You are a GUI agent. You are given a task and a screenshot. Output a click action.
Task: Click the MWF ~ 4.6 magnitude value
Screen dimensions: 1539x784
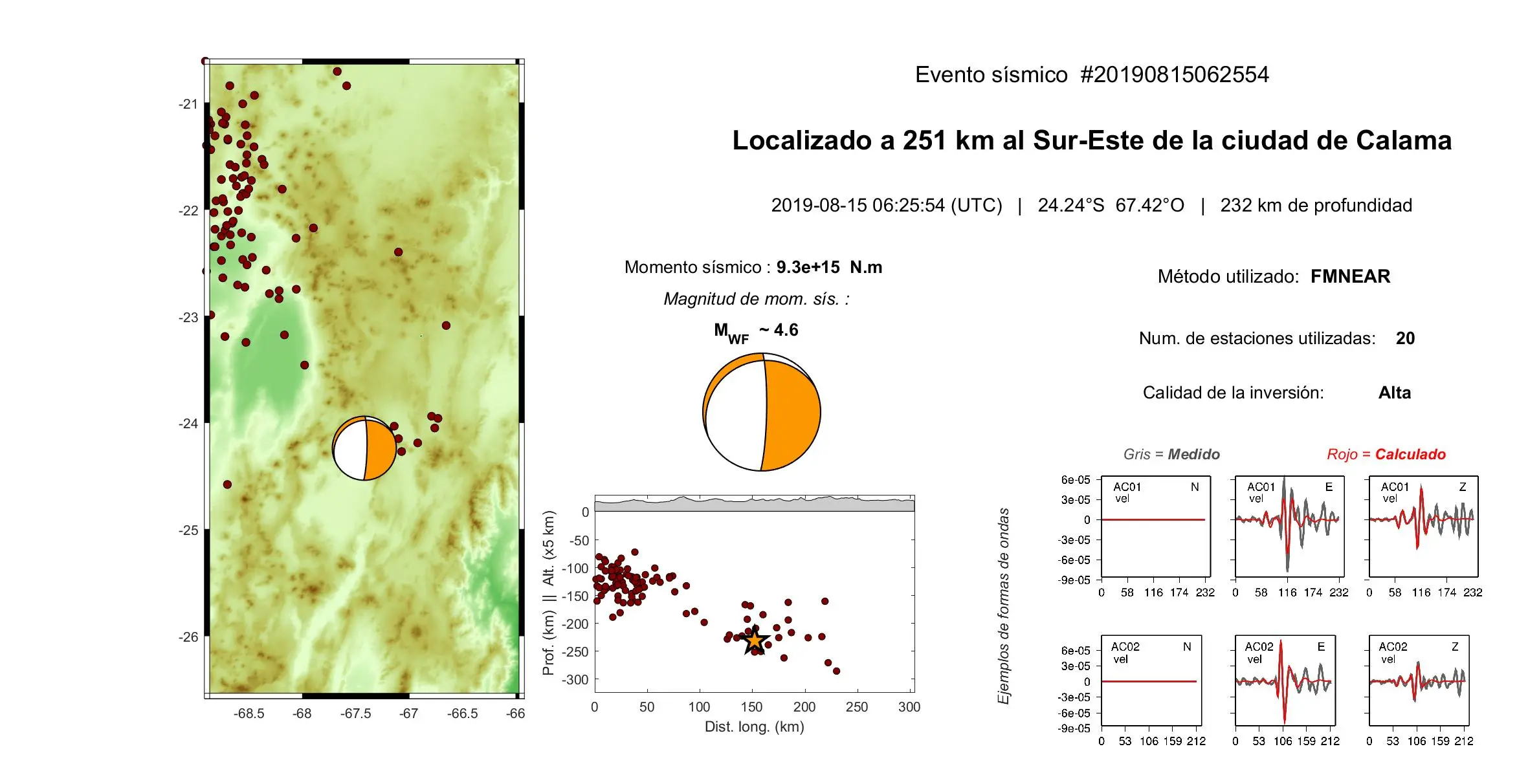[x=756, y=332]
